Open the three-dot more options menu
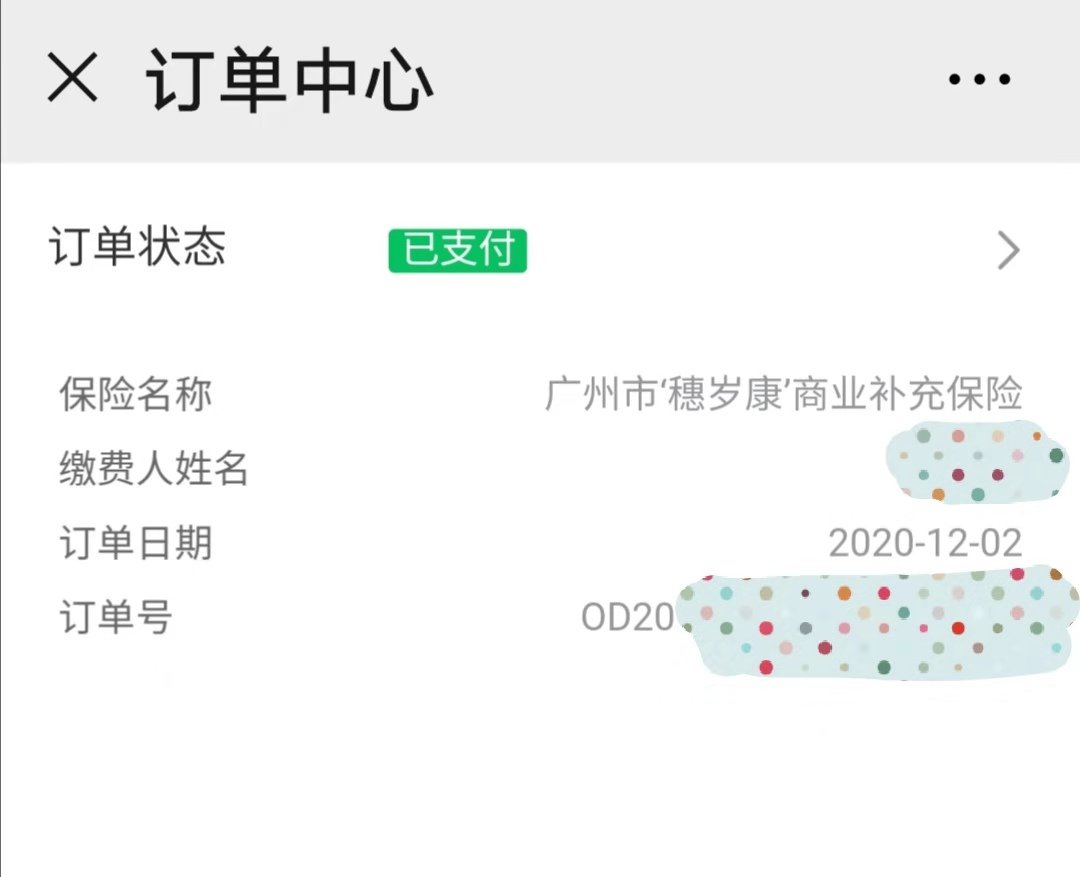The width and height of the screenshot is (1080, 877). [979, 80]
